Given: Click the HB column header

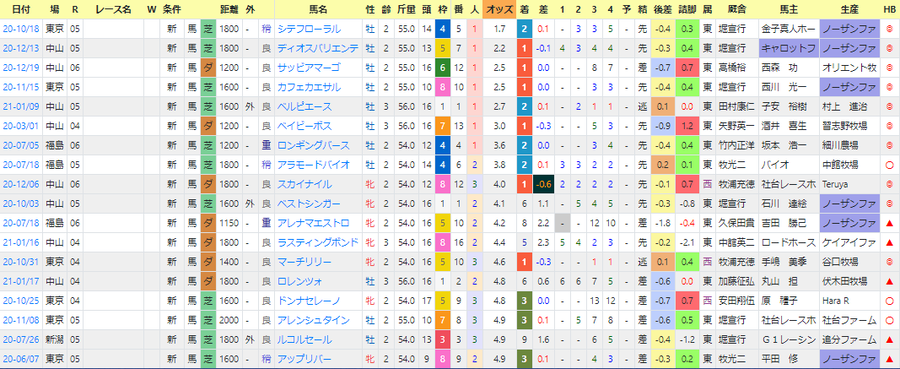Looking at the screenshot, I should (x=889, y=9).
